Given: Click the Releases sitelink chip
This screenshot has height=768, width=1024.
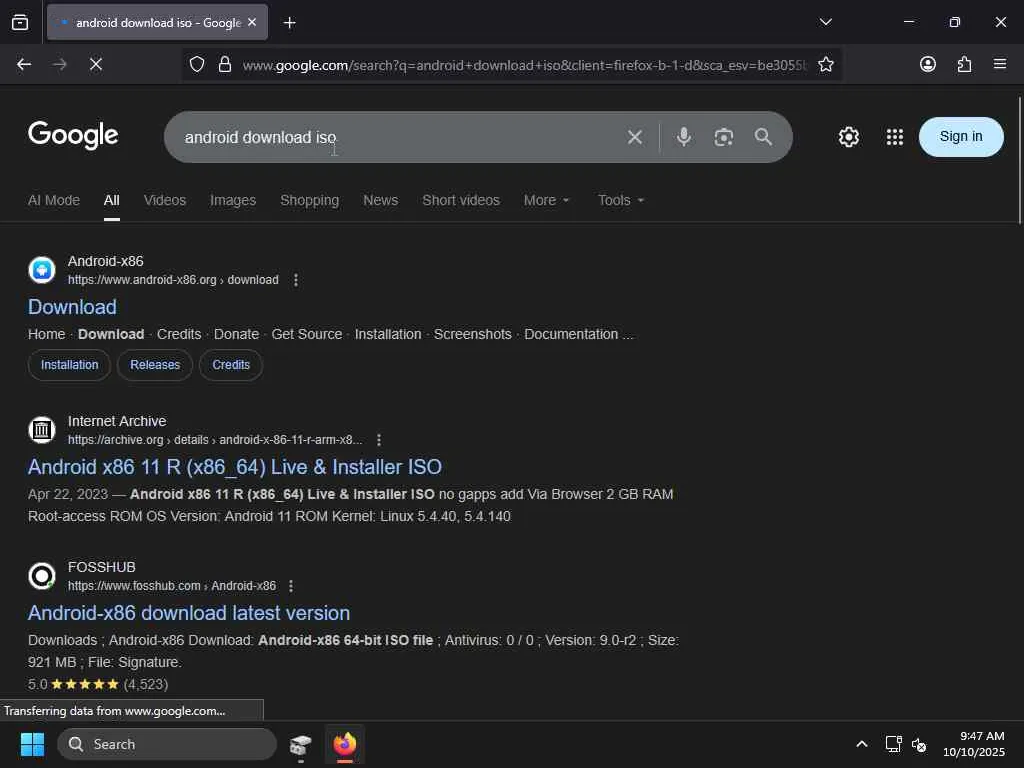Looking at the screenshot, I should tap(155, 365).
